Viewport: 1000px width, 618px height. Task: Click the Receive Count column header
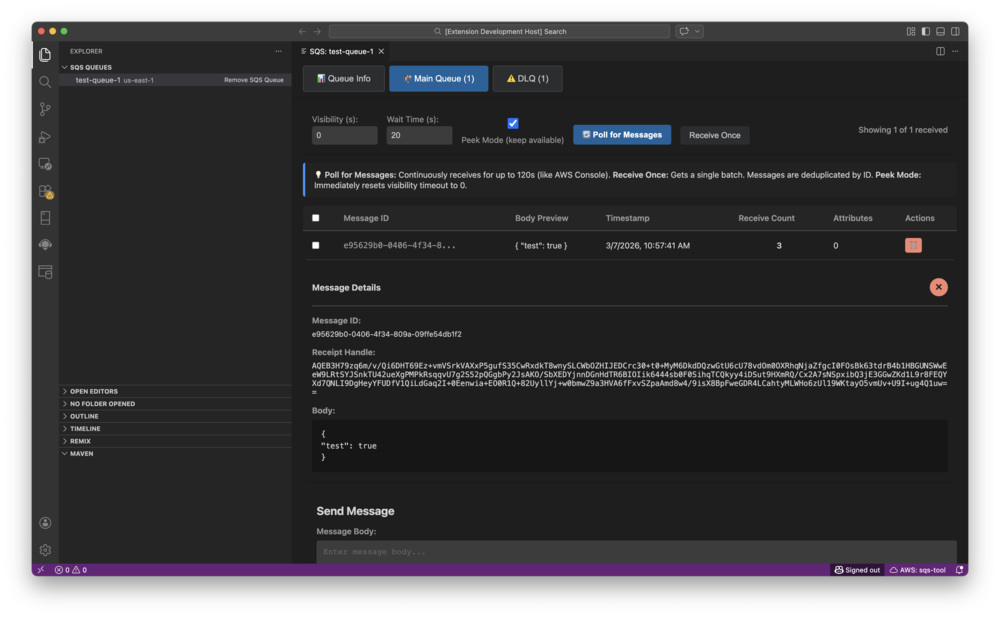tap(767, 218)
